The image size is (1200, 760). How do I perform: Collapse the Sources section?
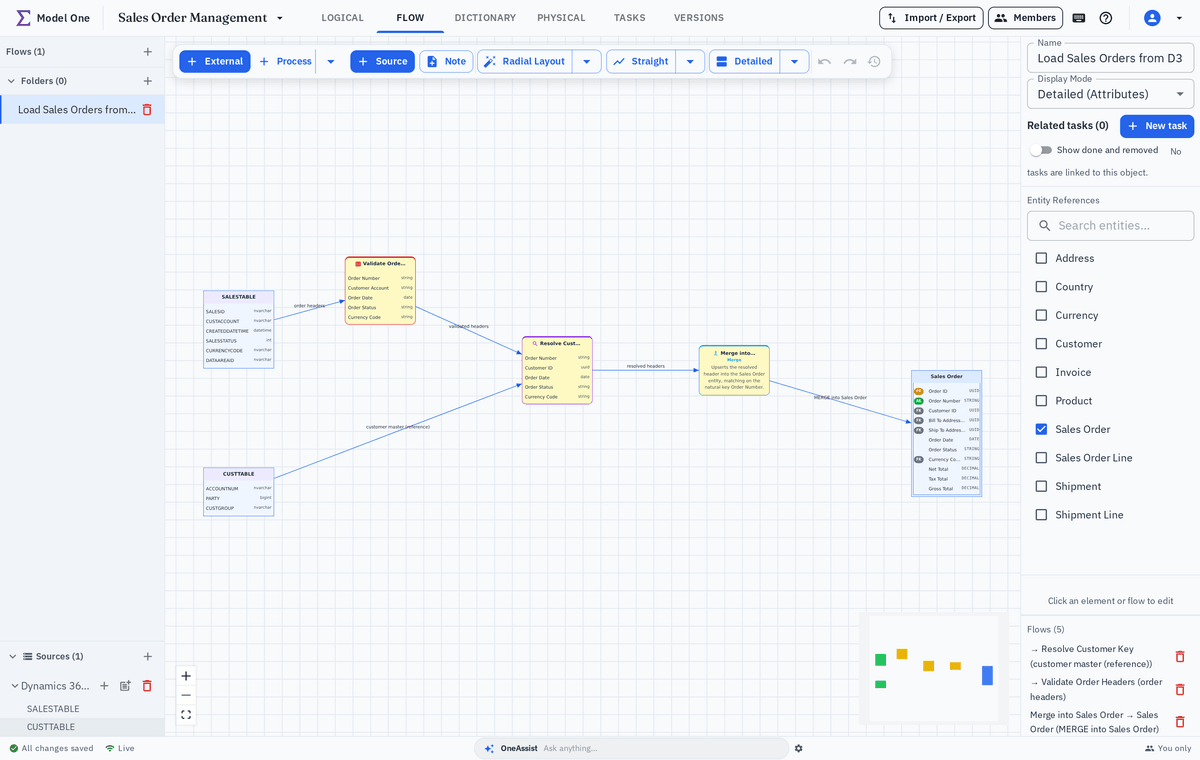coord(12,657)
